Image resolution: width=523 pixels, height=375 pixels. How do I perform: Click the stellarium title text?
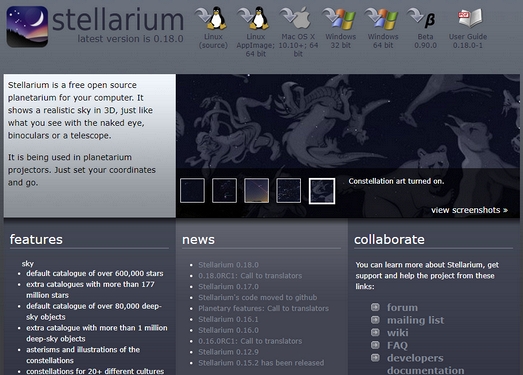pos(118,19)
